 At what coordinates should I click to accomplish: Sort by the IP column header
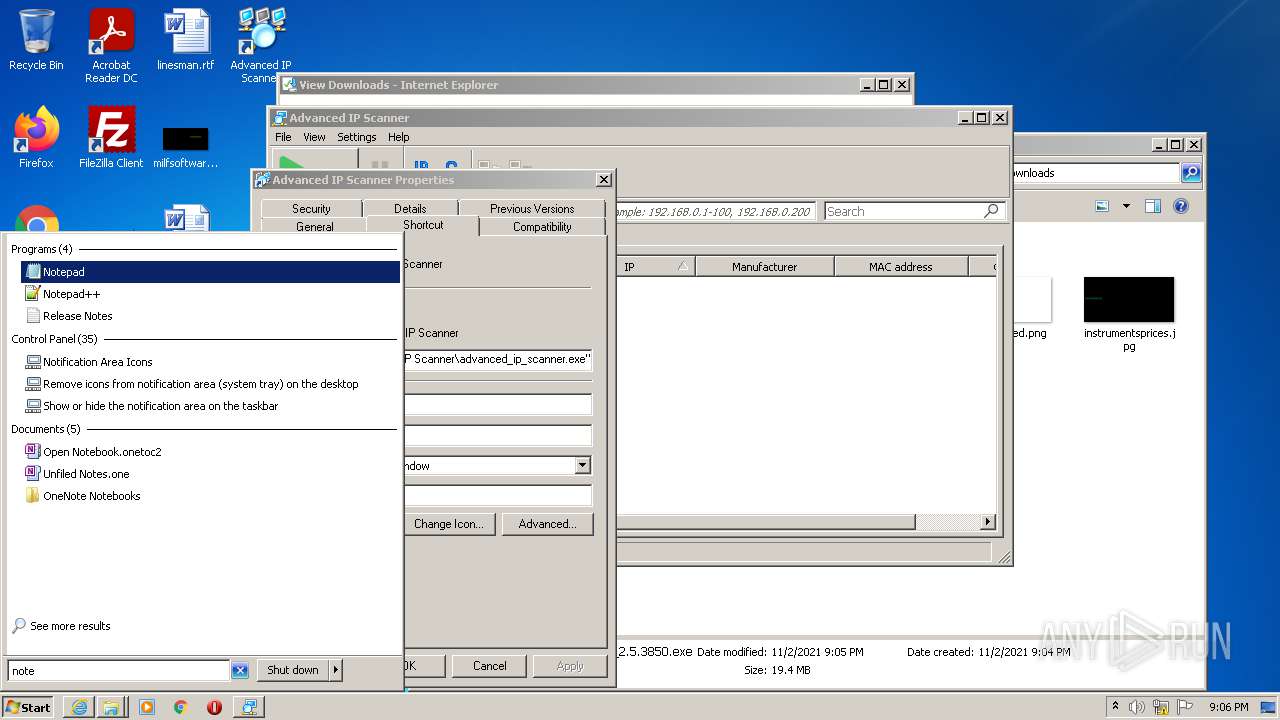click(655, 267)
